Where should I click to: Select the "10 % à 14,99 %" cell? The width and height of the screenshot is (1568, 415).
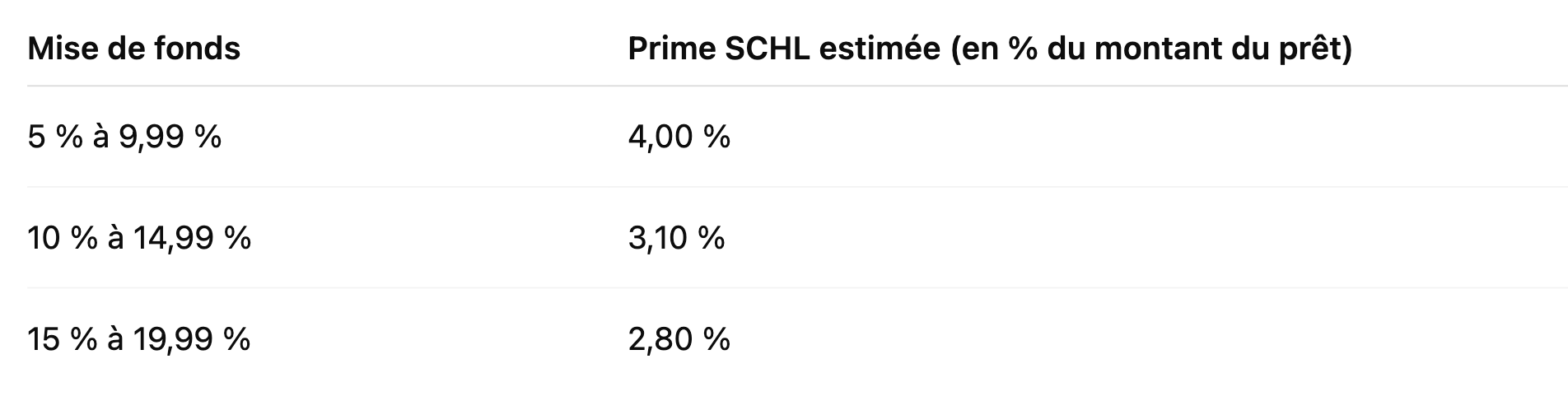point(139,238)
